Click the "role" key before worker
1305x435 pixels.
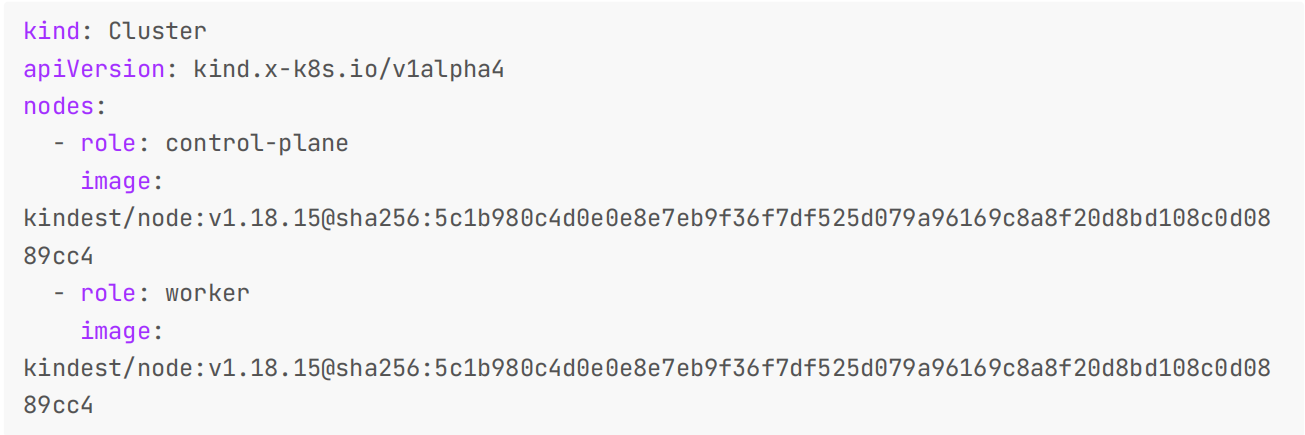pos(107,293)
